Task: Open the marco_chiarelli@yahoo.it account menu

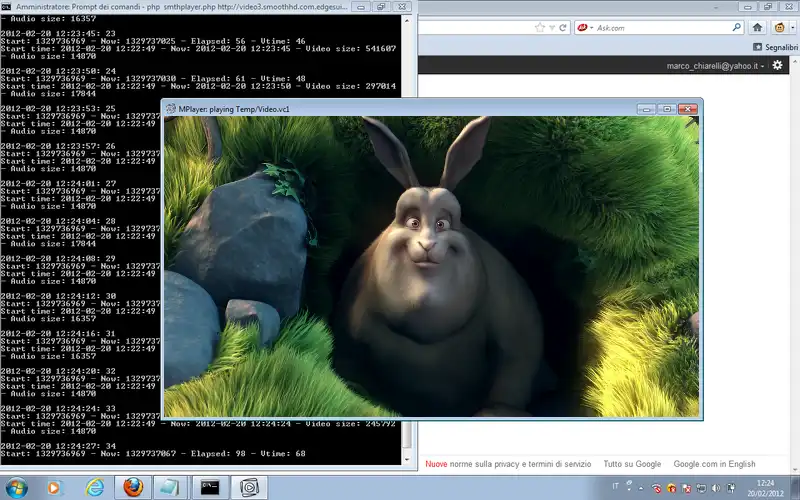Action: pyautogui.click(x=715, y=66)
